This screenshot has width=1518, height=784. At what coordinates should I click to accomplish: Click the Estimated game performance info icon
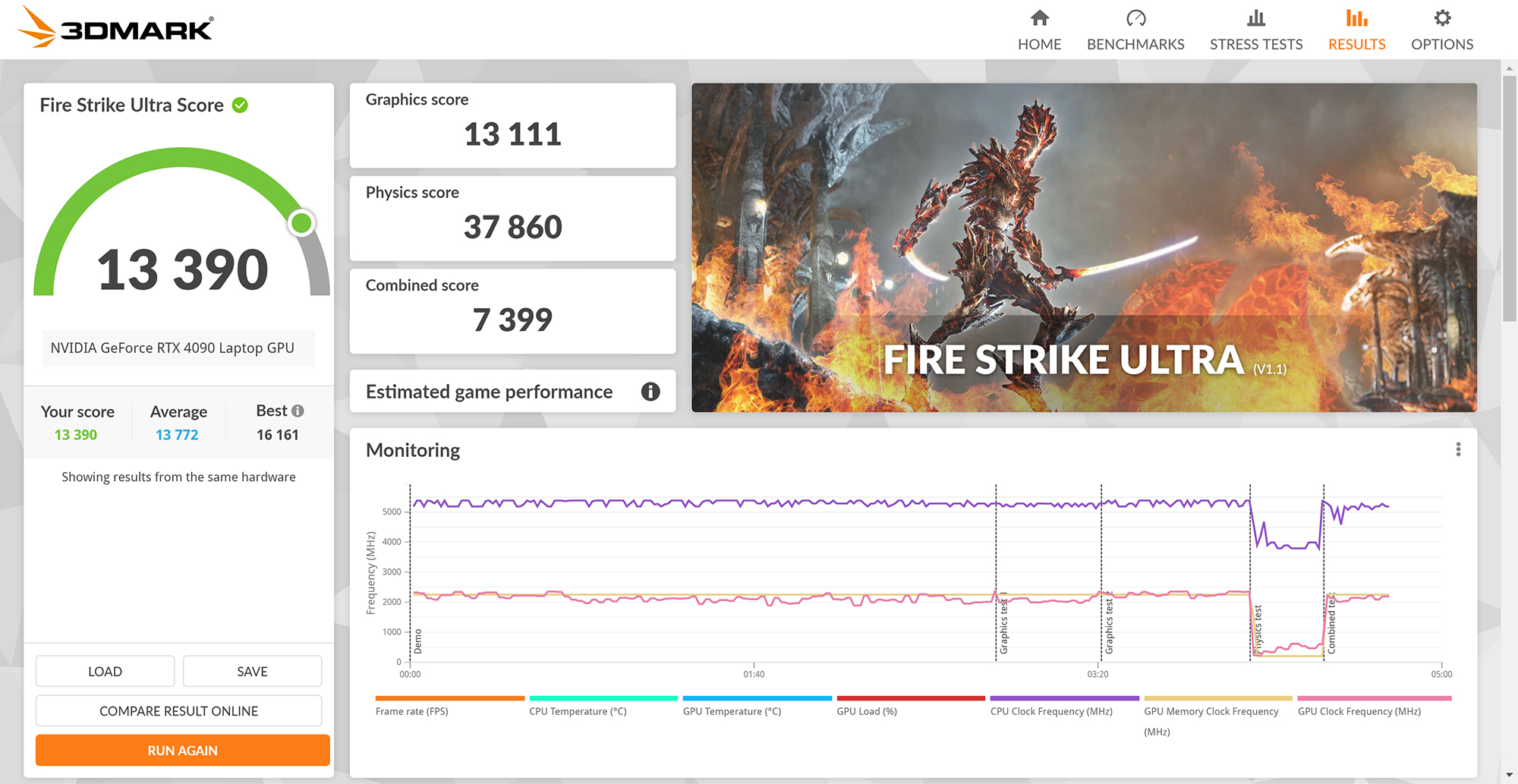point(650,392)
